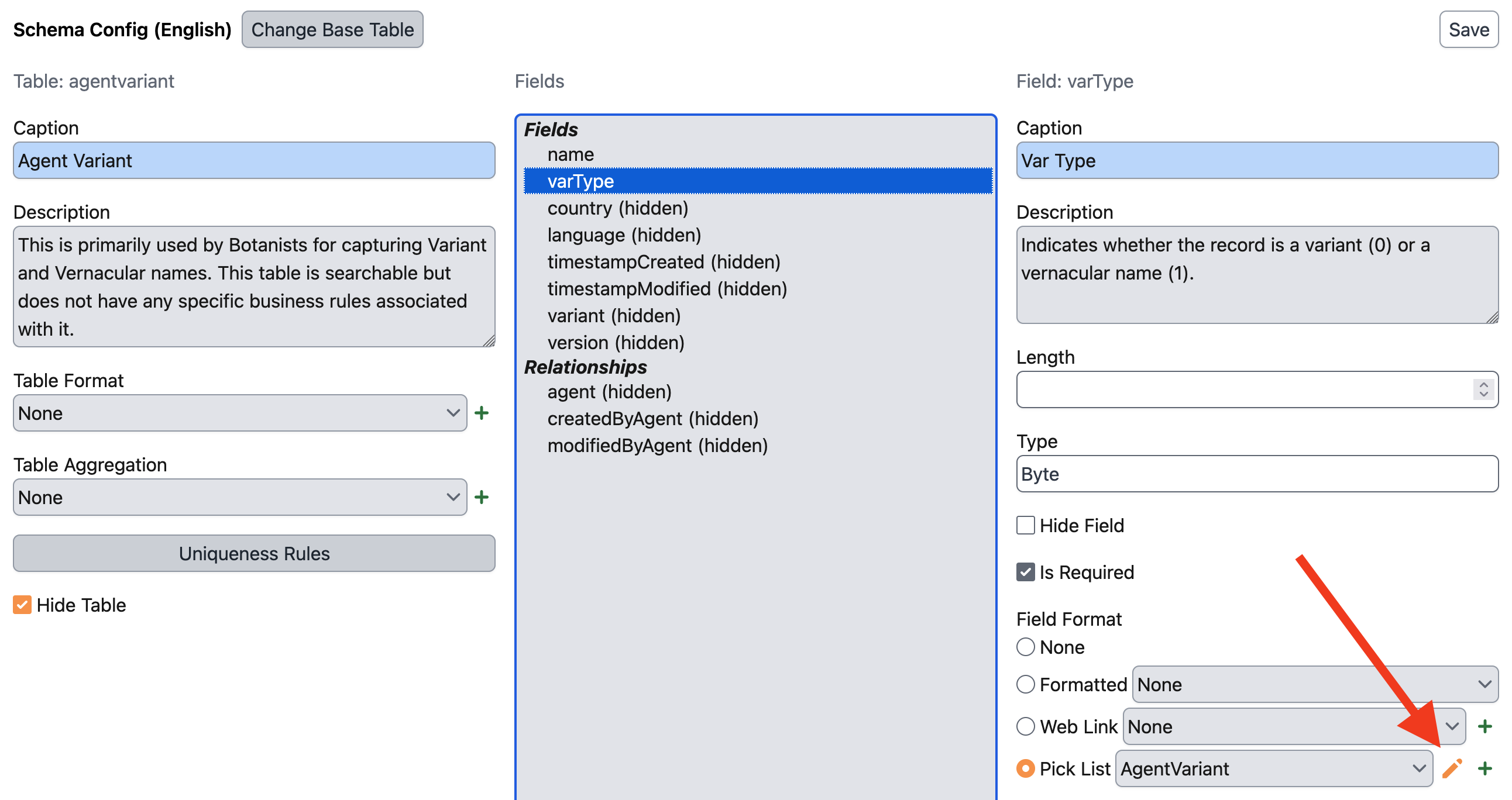Select the None field format radio
This screenshot has width=1512, height=800.
1025,647
